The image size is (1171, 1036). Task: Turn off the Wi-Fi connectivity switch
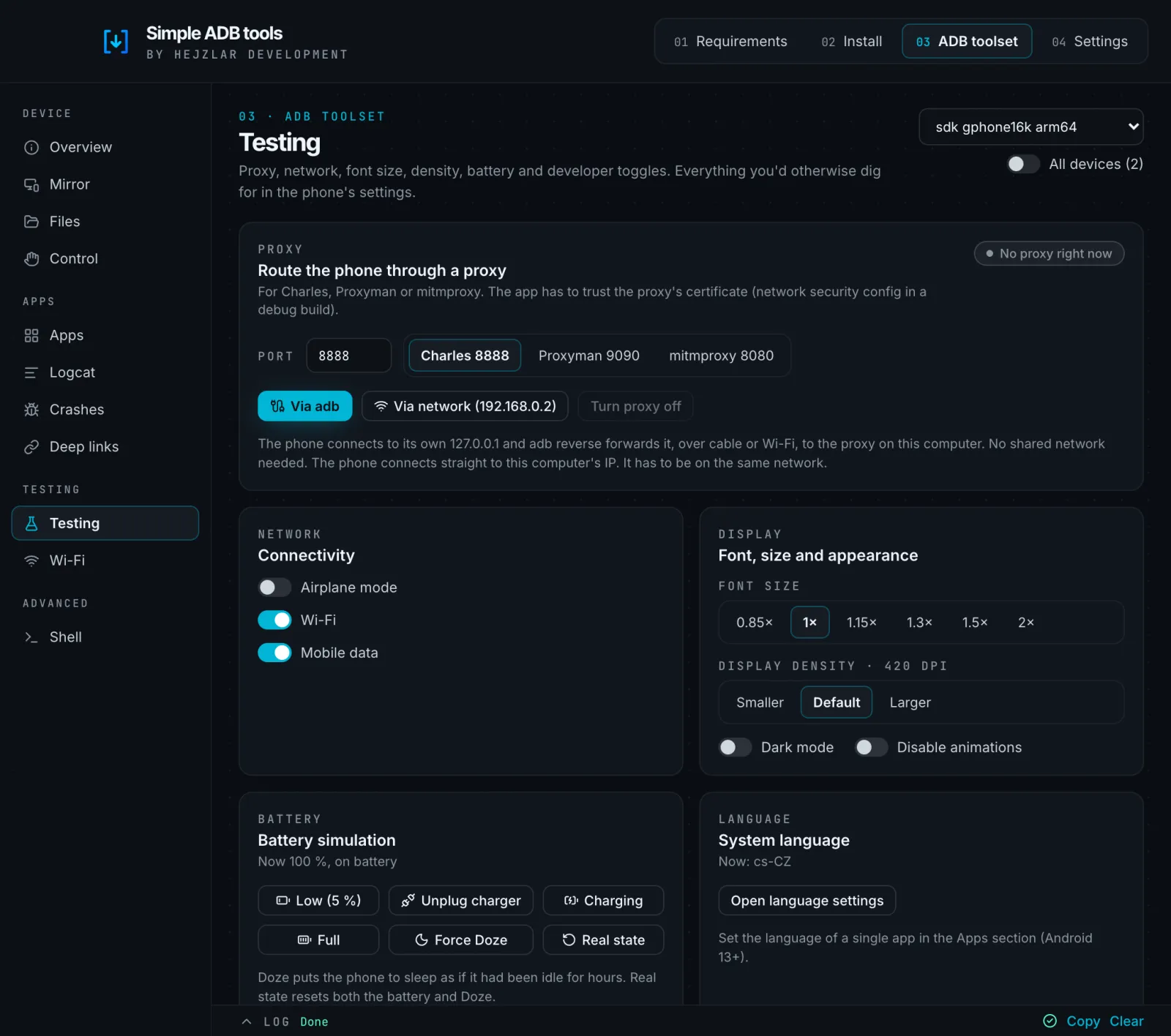point(274,620)
